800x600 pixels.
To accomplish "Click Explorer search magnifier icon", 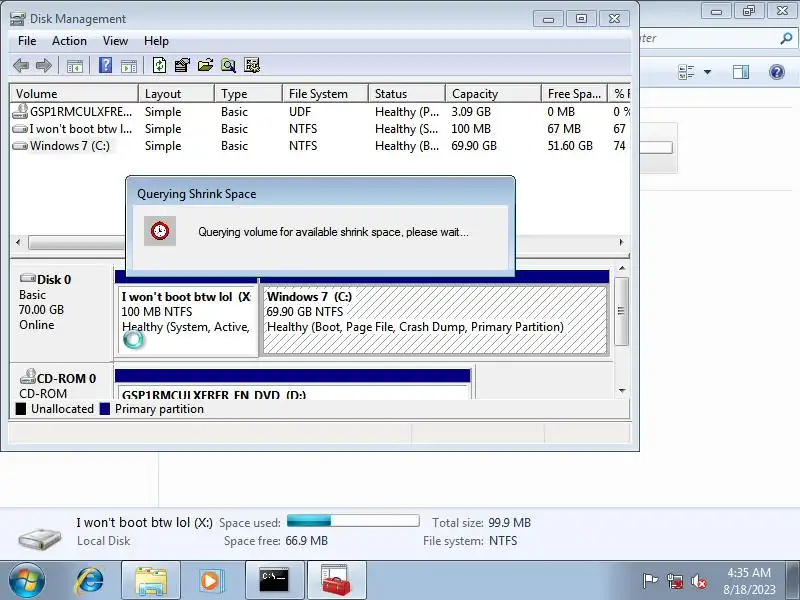I will [x=786, y=38].
